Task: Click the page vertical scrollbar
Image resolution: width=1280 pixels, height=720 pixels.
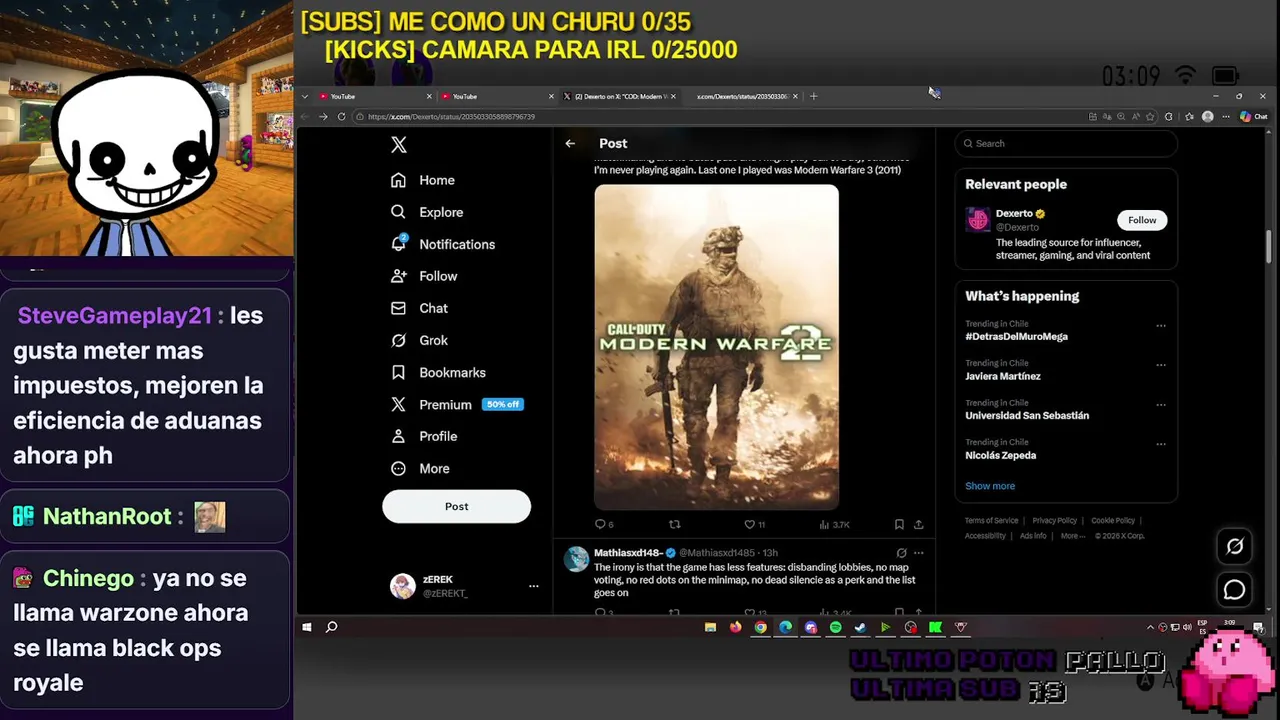Action: click(1269, 245)
